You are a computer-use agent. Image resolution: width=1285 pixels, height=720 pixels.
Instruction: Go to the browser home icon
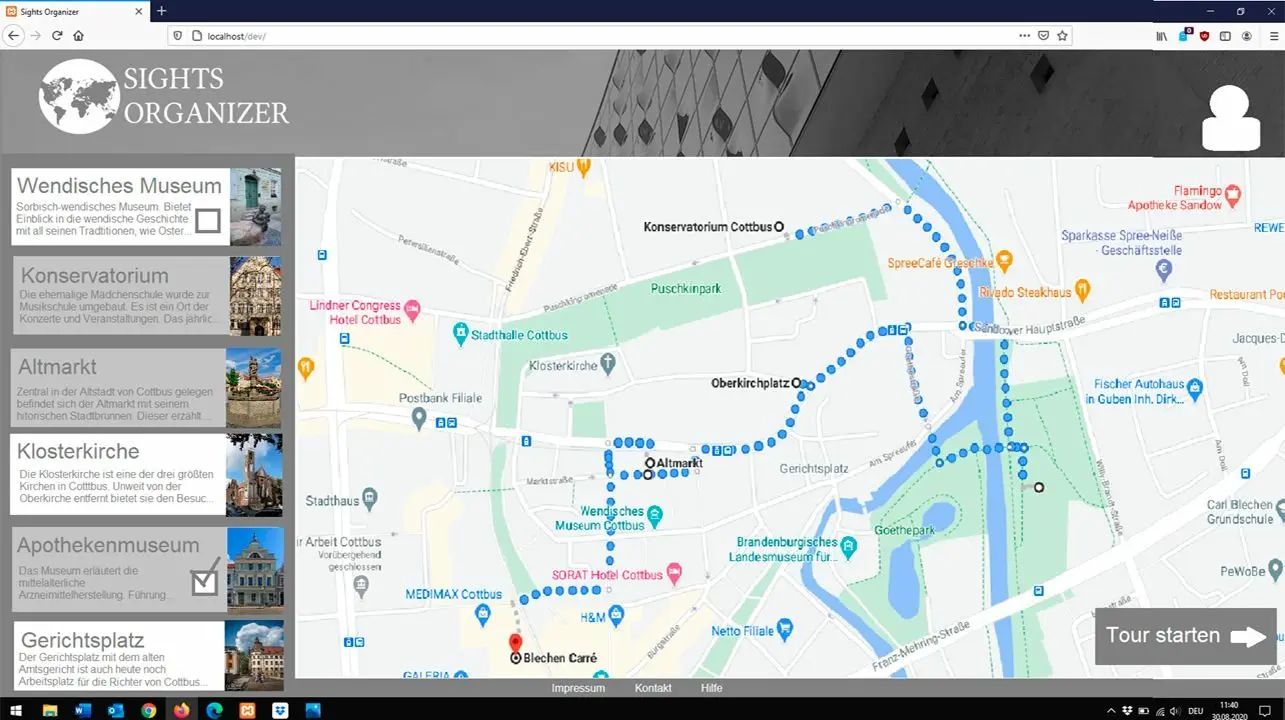78,35
